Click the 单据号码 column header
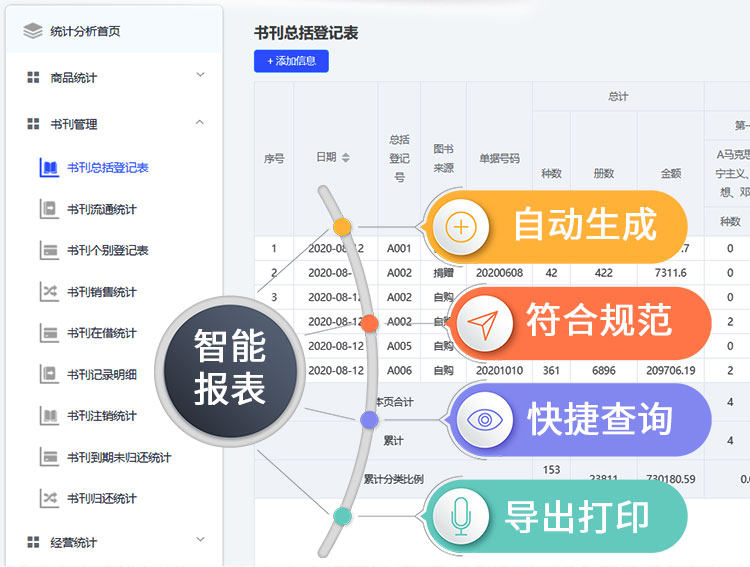Image resolution: width=750 pixels, height=567 pixels. point(499,158)
